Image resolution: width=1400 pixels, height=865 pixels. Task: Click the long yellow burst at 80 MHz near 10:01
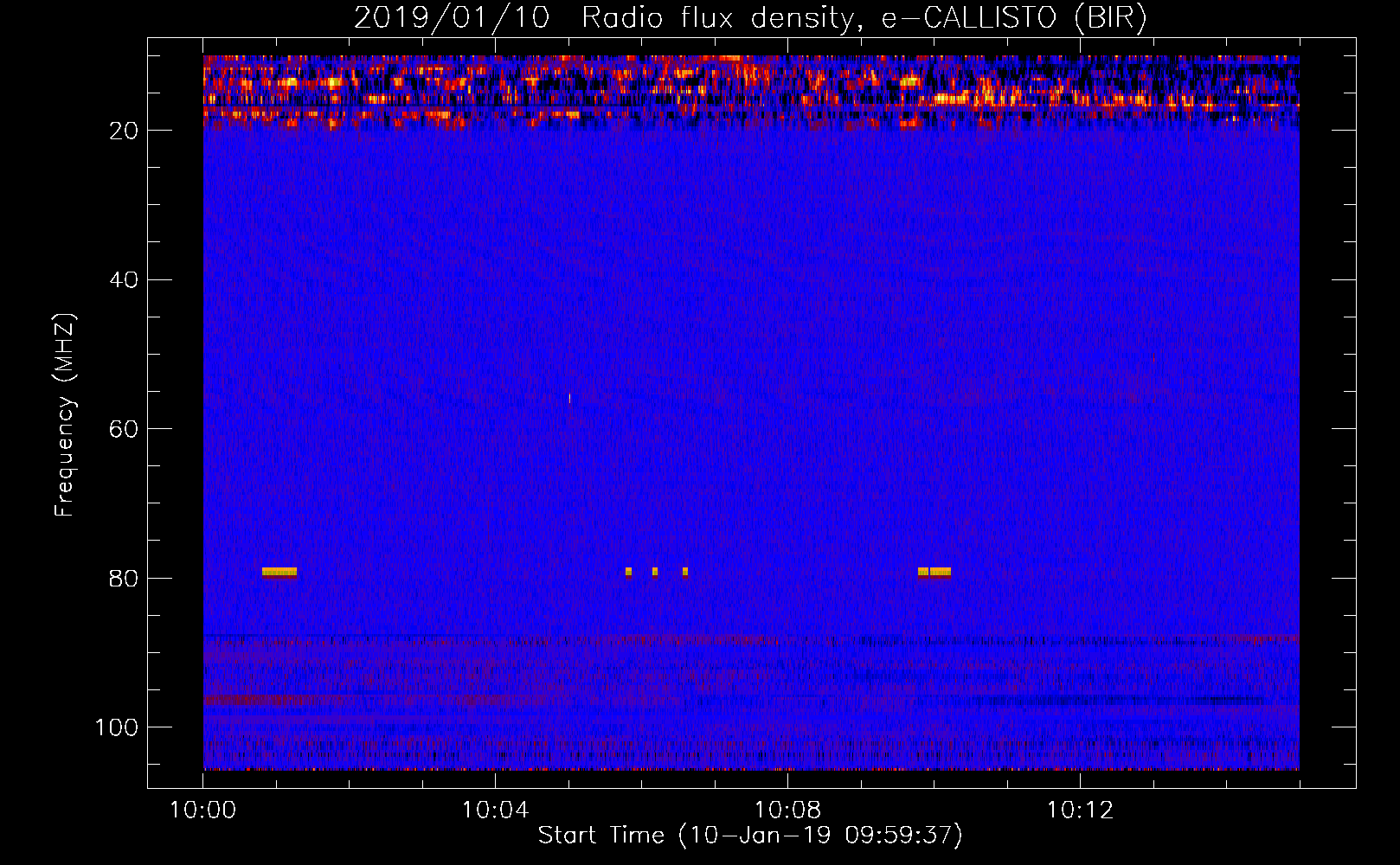point(279,572)
